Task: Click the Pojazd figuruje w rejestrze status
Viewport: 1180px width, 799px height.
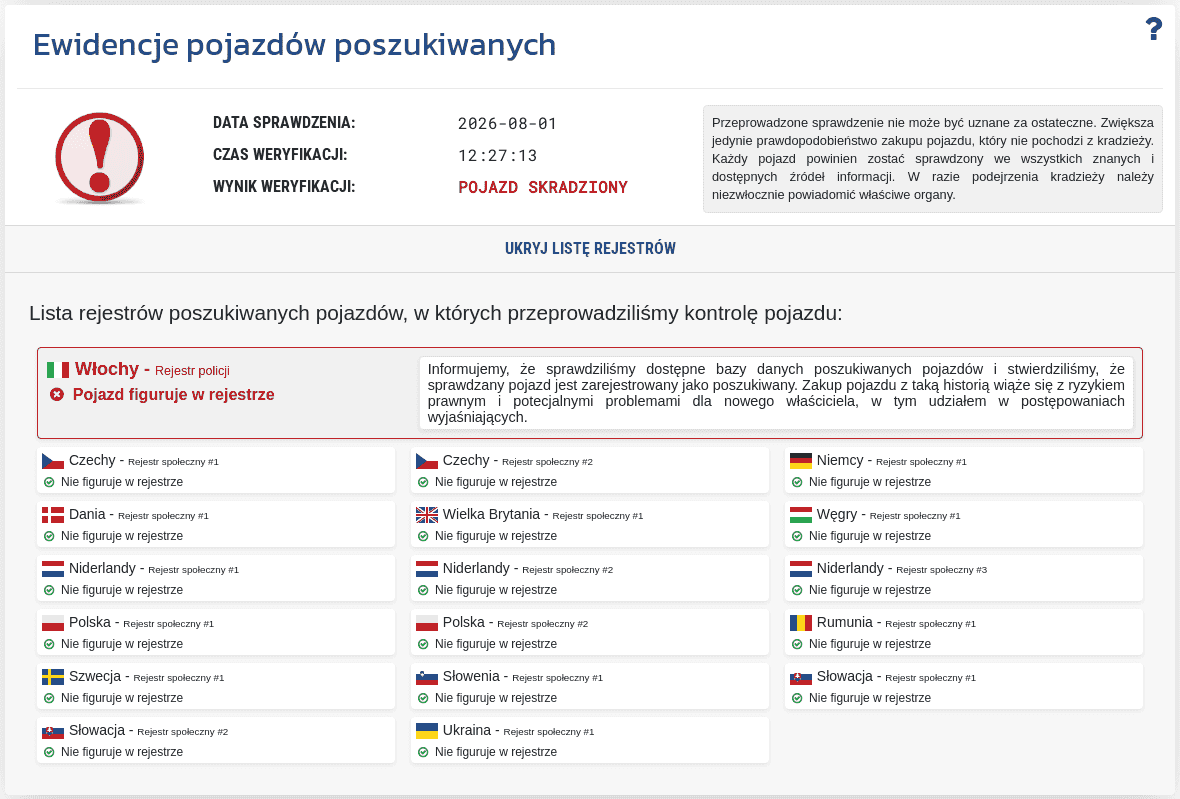Action: coord(173,394)
